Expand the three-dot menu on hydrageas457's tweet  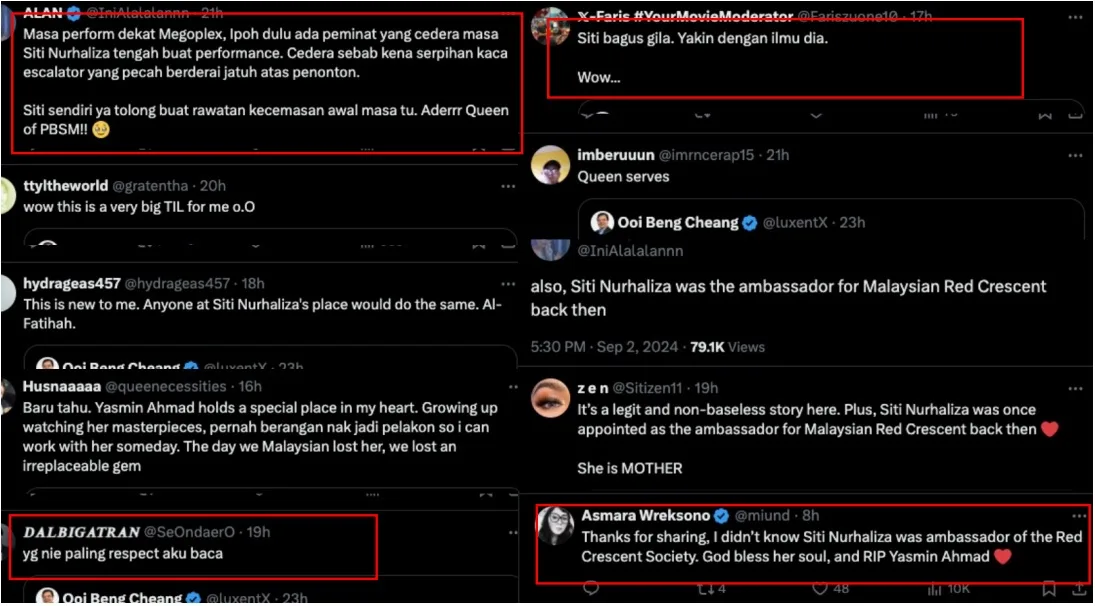click(x=508, y=284)
